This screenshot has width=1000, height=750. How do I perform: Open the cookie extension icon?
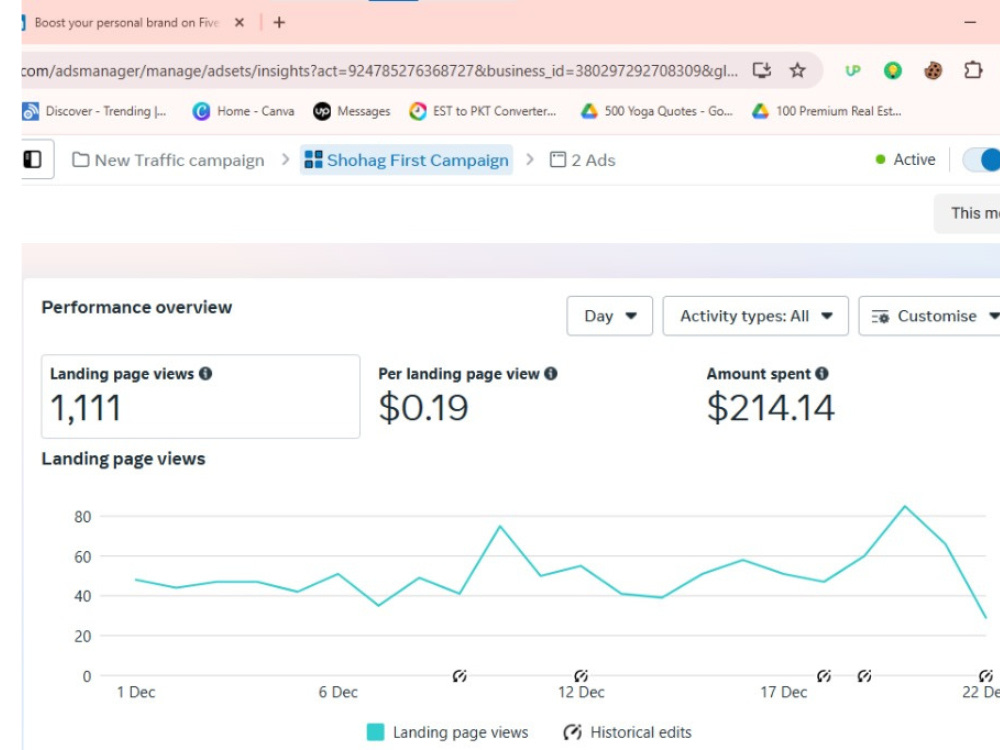click(932, 70)
